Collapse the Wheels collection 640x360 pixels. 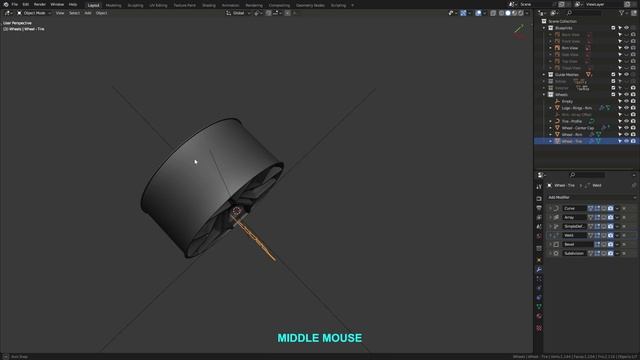pyautogui.click(x=544, y=95)
